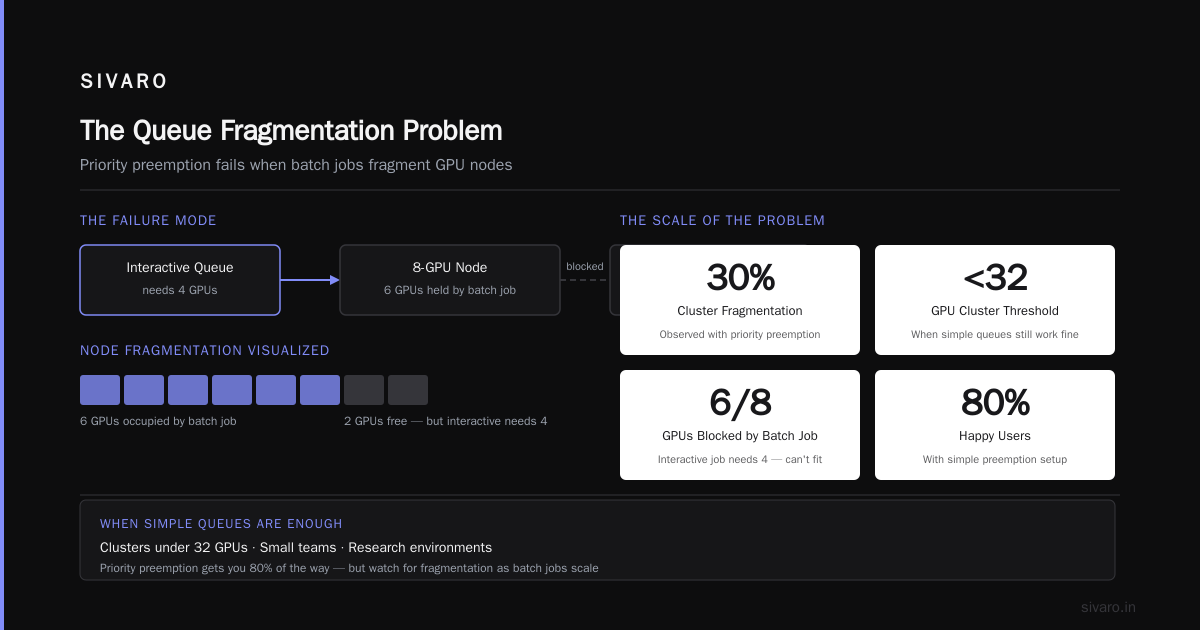Click "Interactive job needs 4 — can't fit" text

(x=740, y=460)
